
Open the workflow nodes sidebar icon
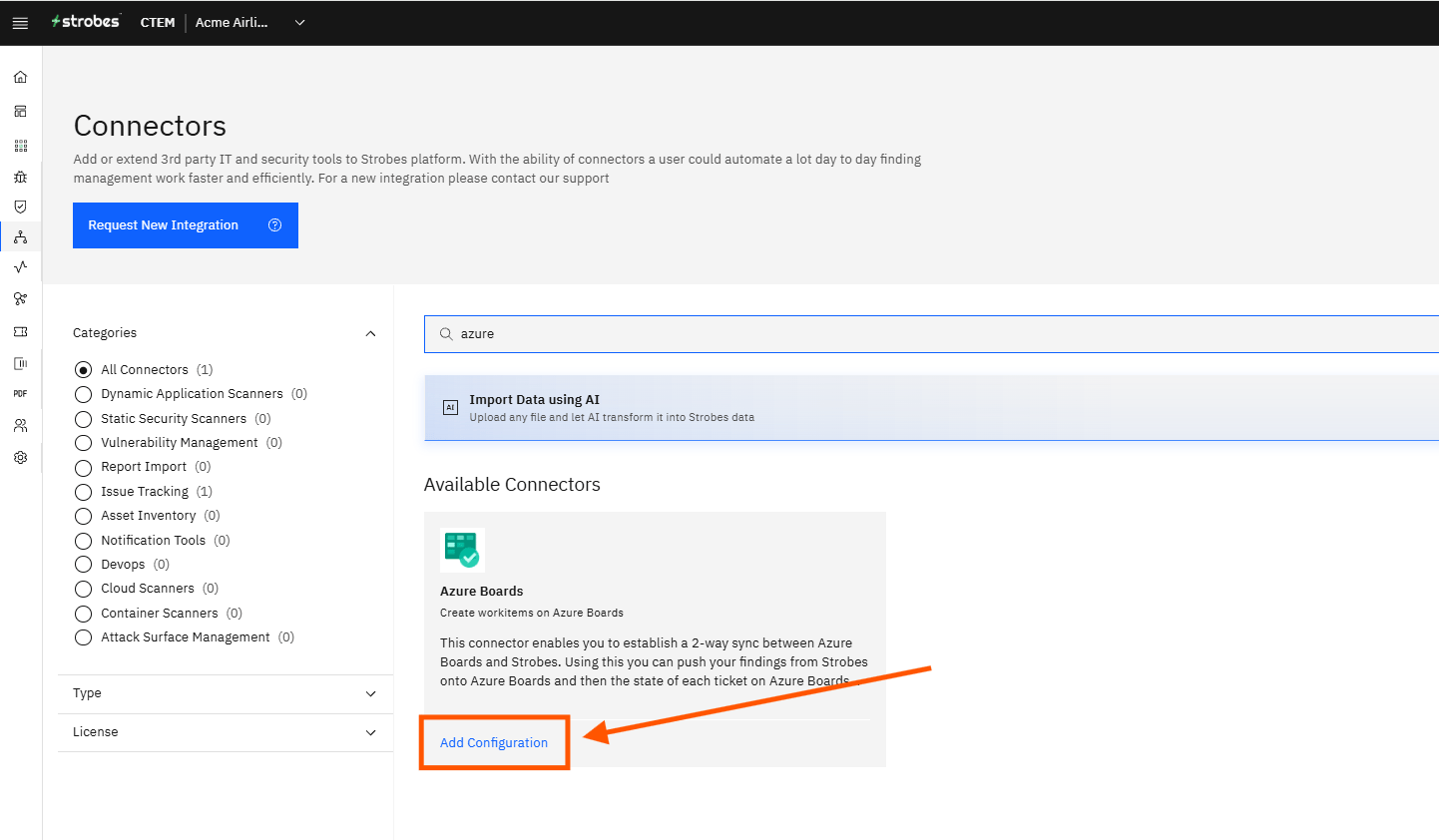[20, 298]
